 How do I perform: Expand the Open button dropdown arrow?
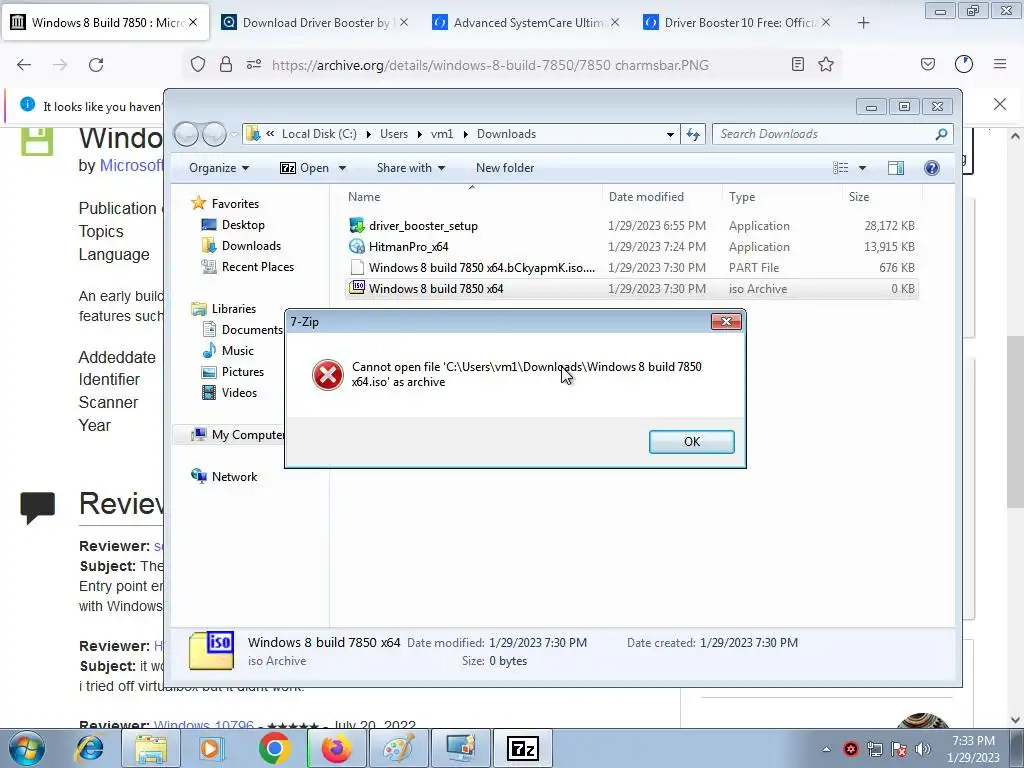pos(342,168)
